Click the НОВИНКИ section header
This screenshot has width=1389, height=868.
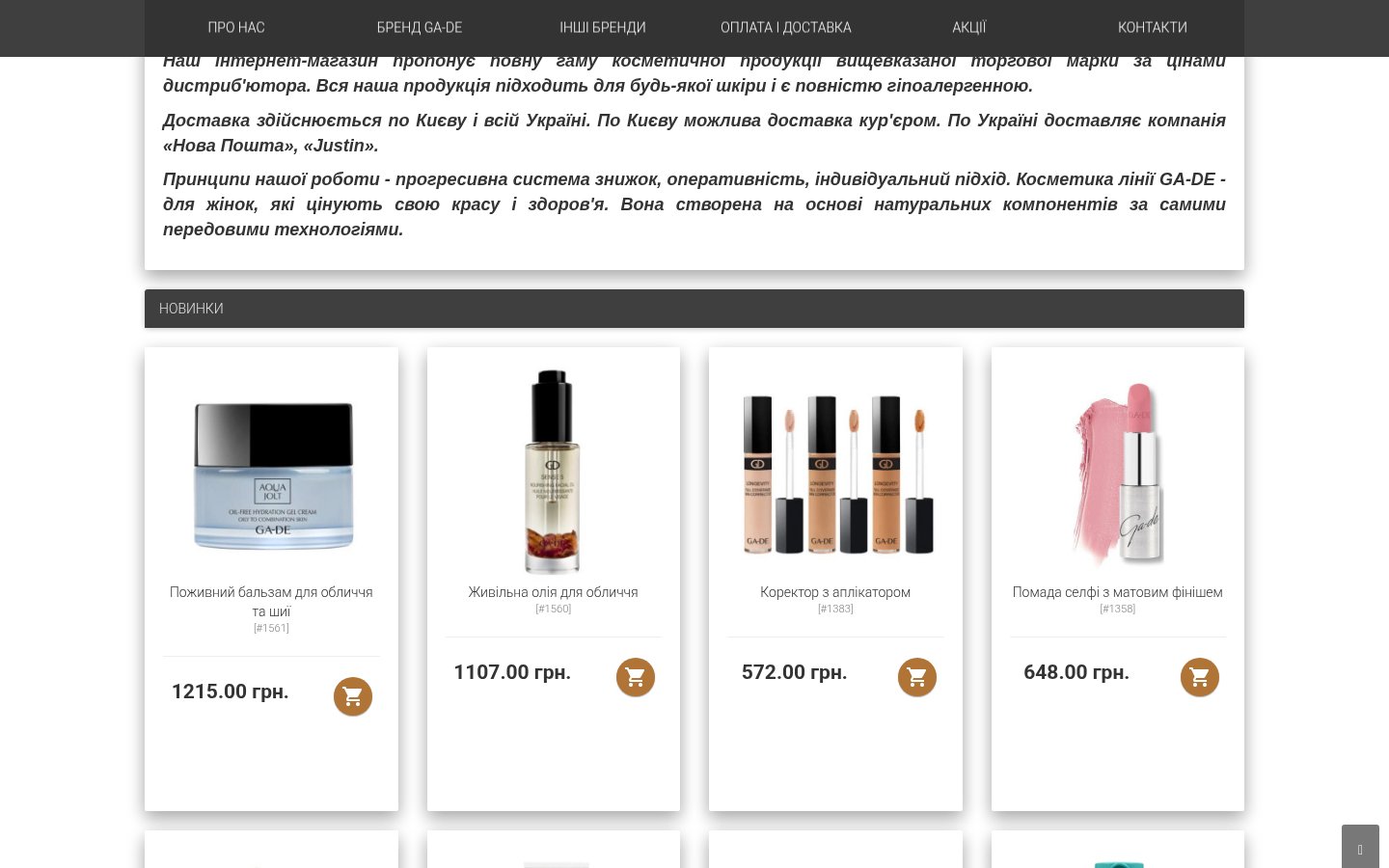[694, 309]
